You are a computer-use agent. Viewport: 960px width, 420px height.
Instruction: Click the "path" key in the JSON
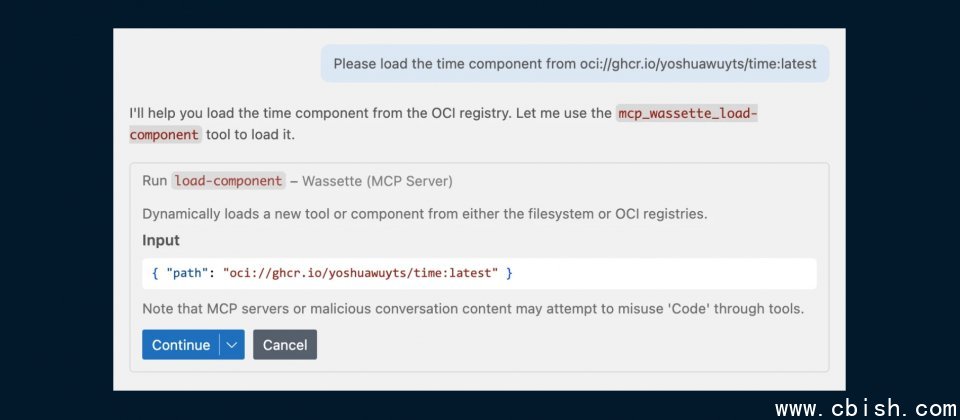[187, 273]
